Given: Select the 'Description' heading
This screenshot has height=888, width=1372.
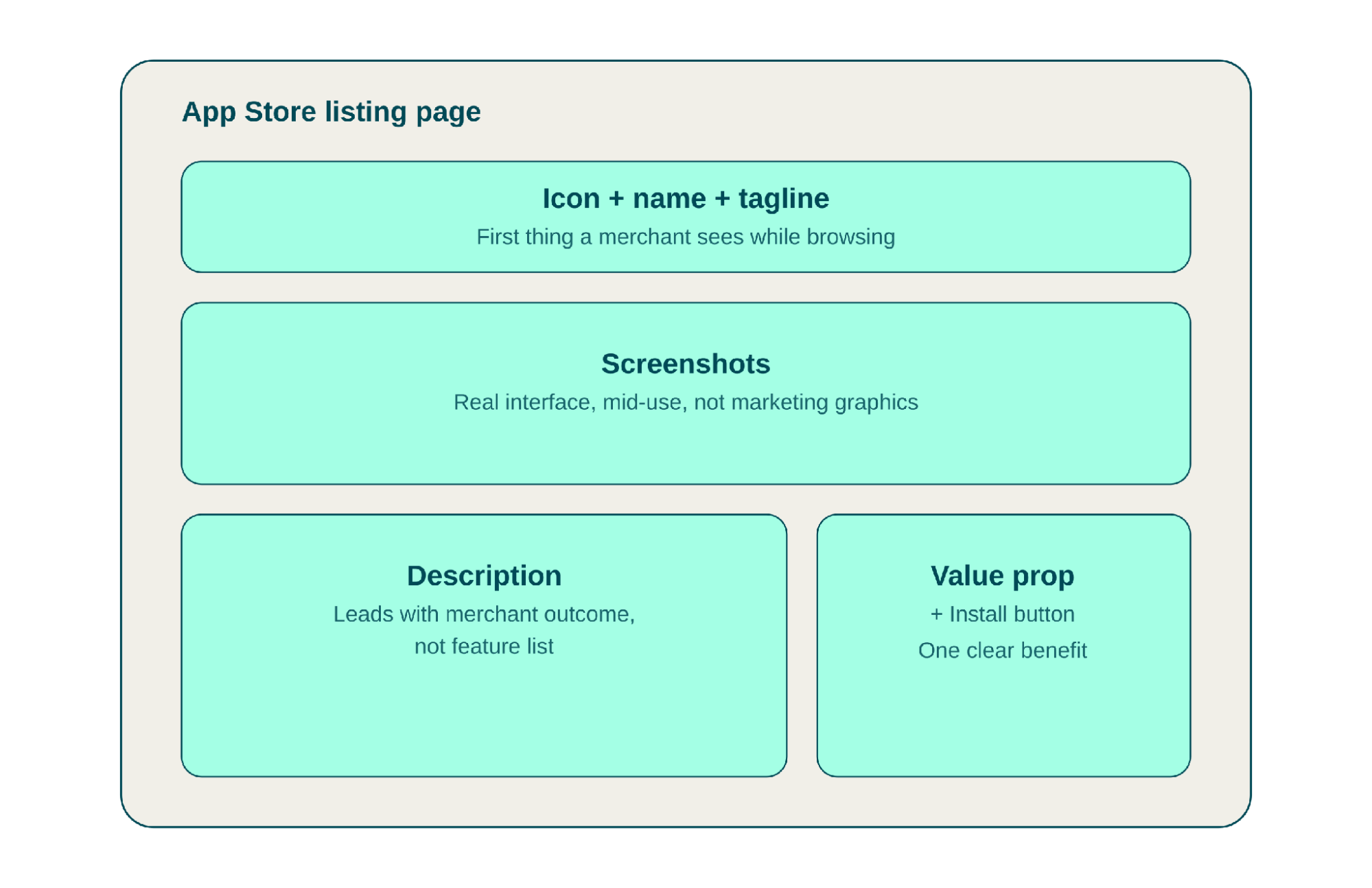Looking at the screenshot, I should (x=484, y=576).
